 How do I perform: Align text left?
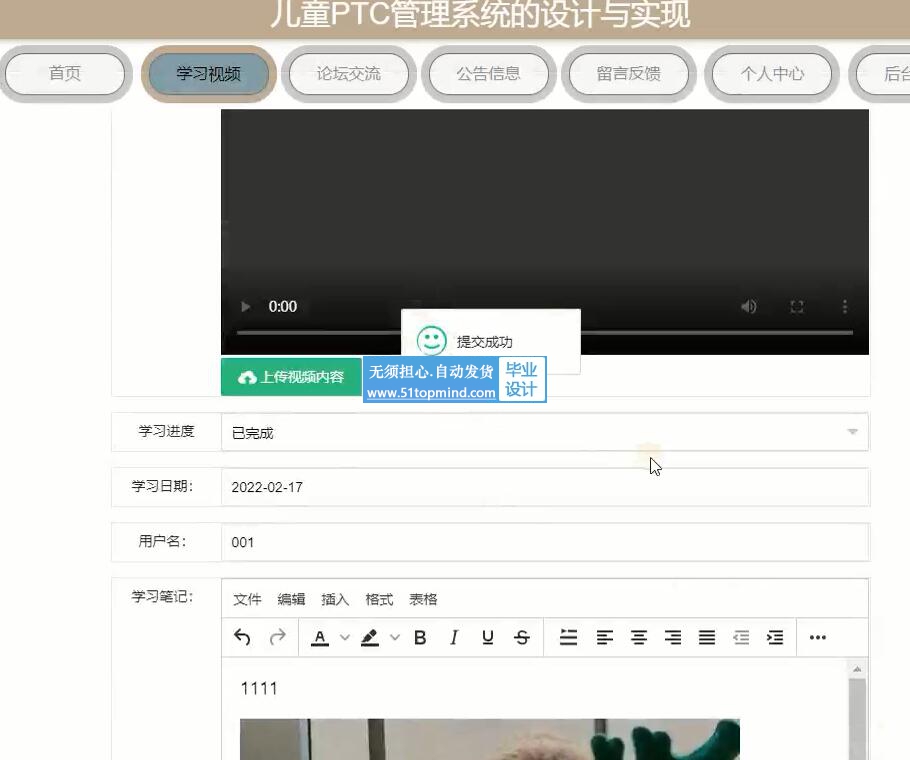pyautogui.click(x=605, y=638)
